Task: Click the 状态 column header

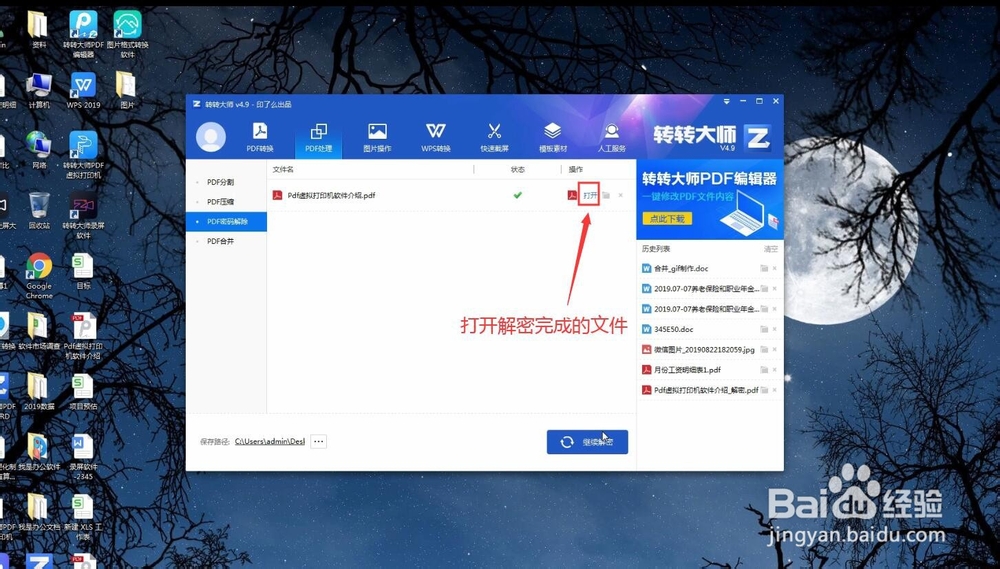Action: coord(517,170)
